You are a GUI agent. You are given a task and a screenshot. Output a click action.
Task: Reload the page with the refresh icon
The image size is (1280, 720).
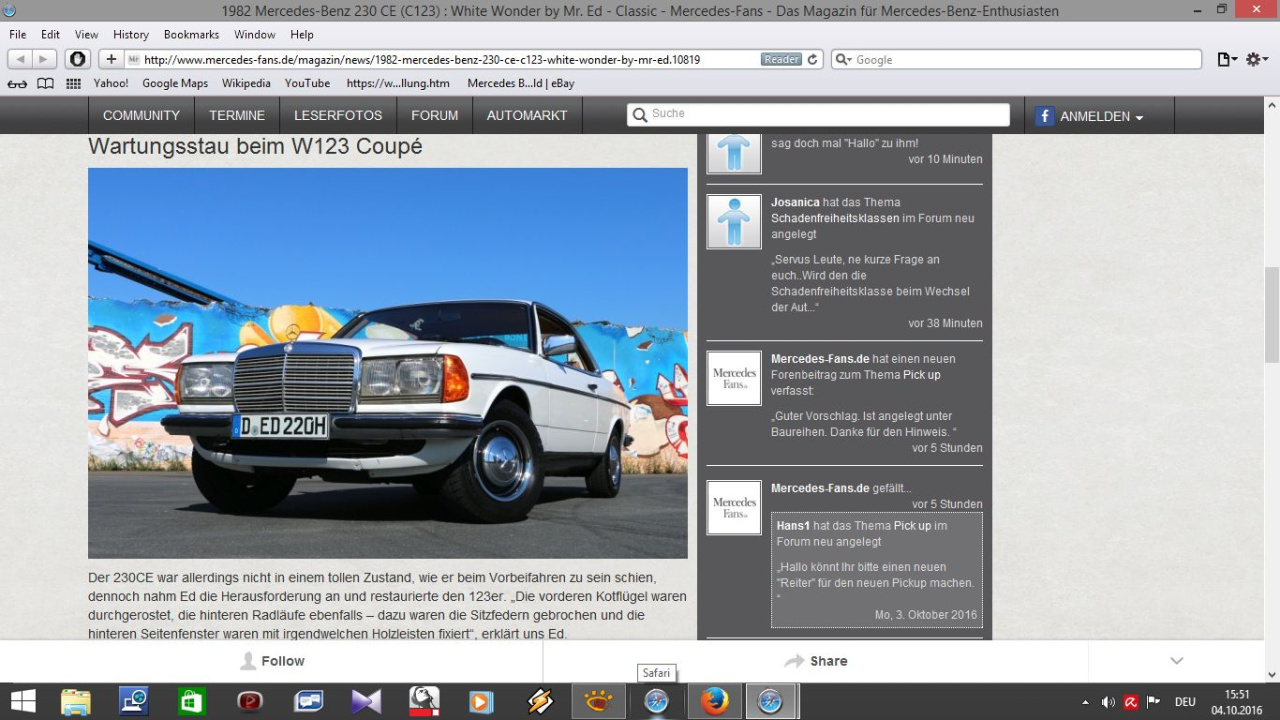(x=813, y=60)
